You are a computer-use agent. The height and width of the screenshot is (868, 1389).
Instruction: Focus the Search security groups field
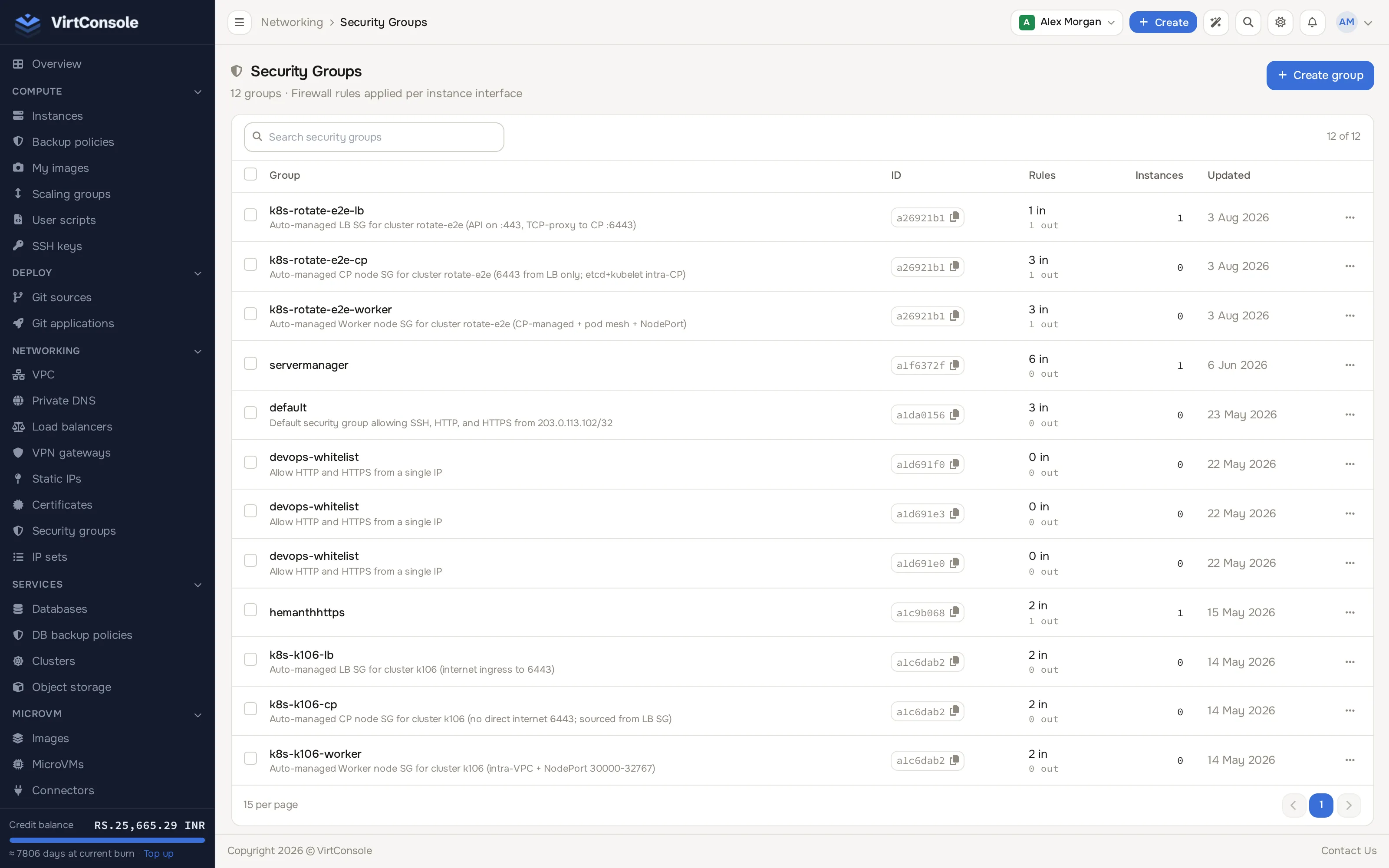click(374, 137)
